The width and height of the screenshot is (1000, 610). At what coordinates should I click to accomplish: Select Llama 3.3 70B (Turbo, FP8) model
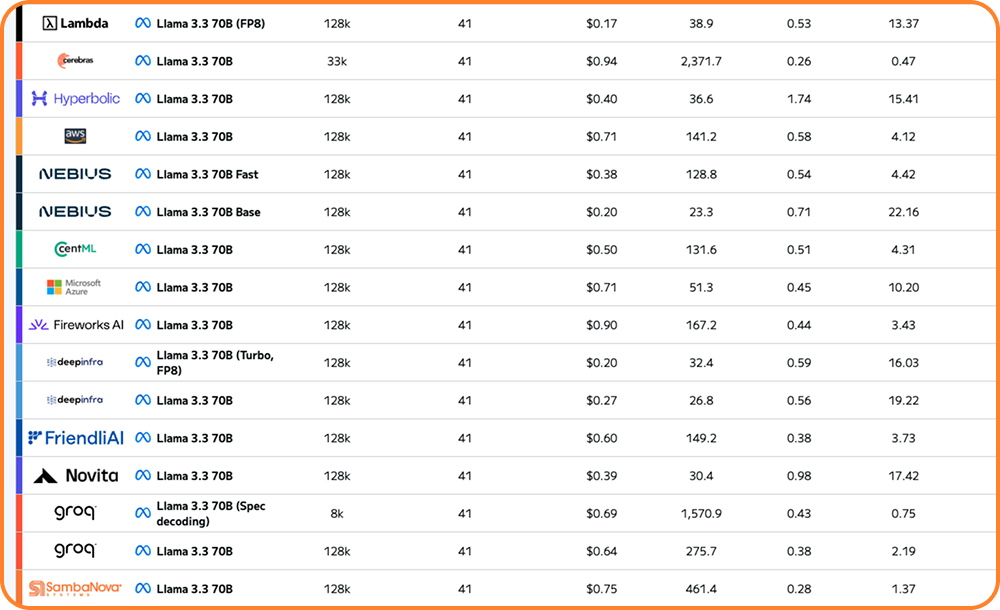215,362
